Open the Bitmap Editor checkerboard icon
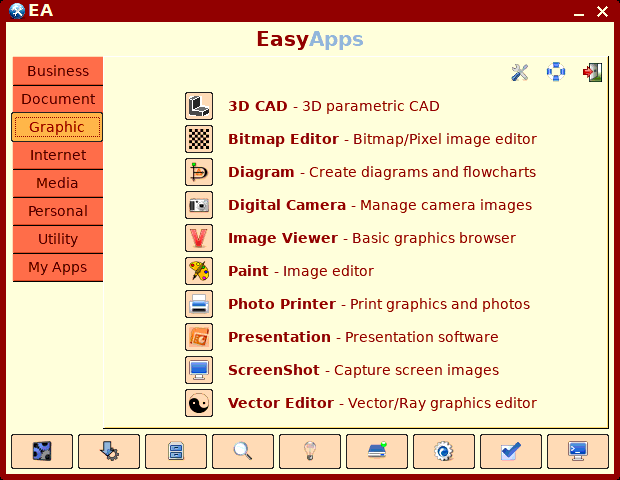620x480 pixels. coord(199,139)
